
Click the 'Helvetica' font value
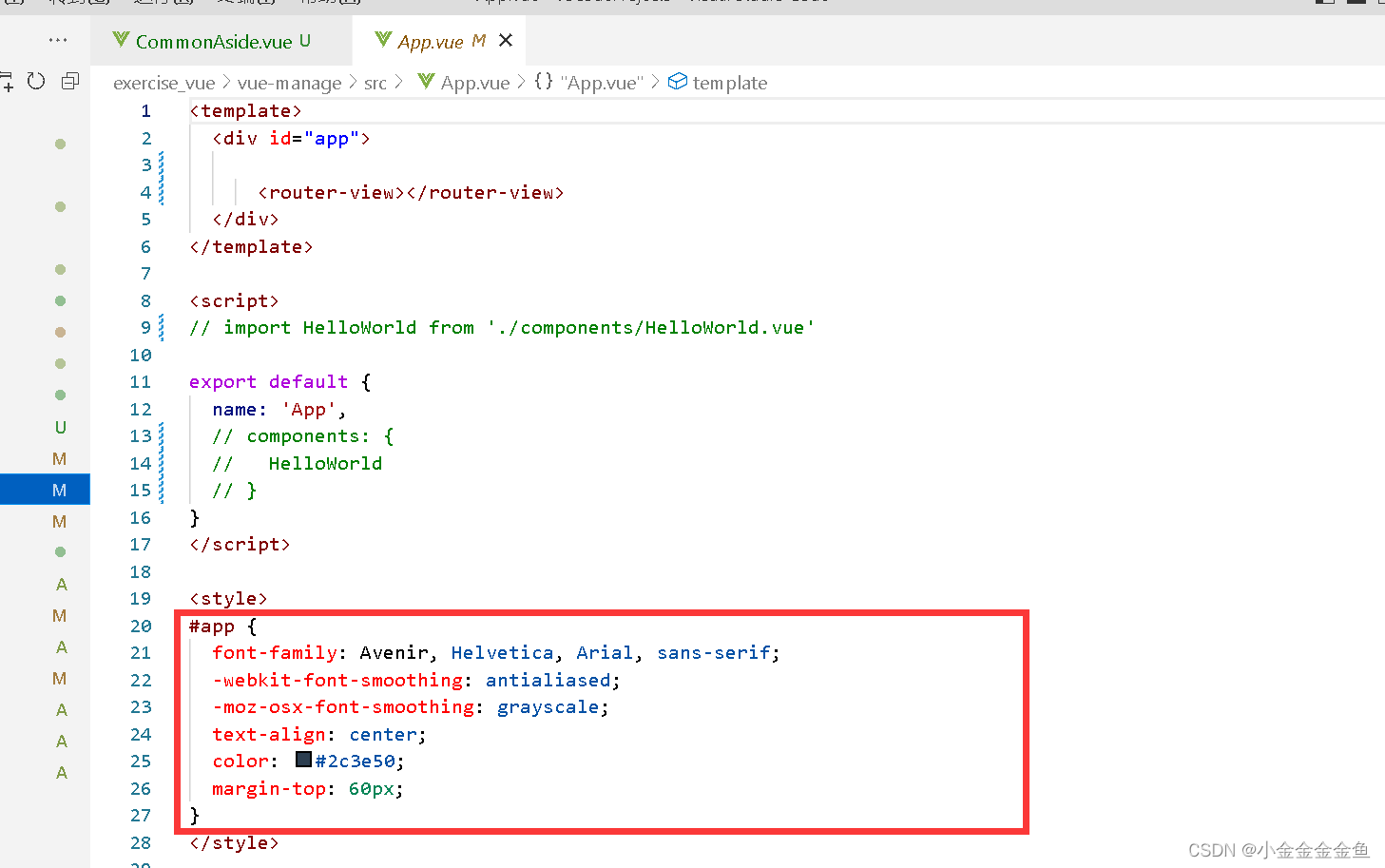(503, 652)
